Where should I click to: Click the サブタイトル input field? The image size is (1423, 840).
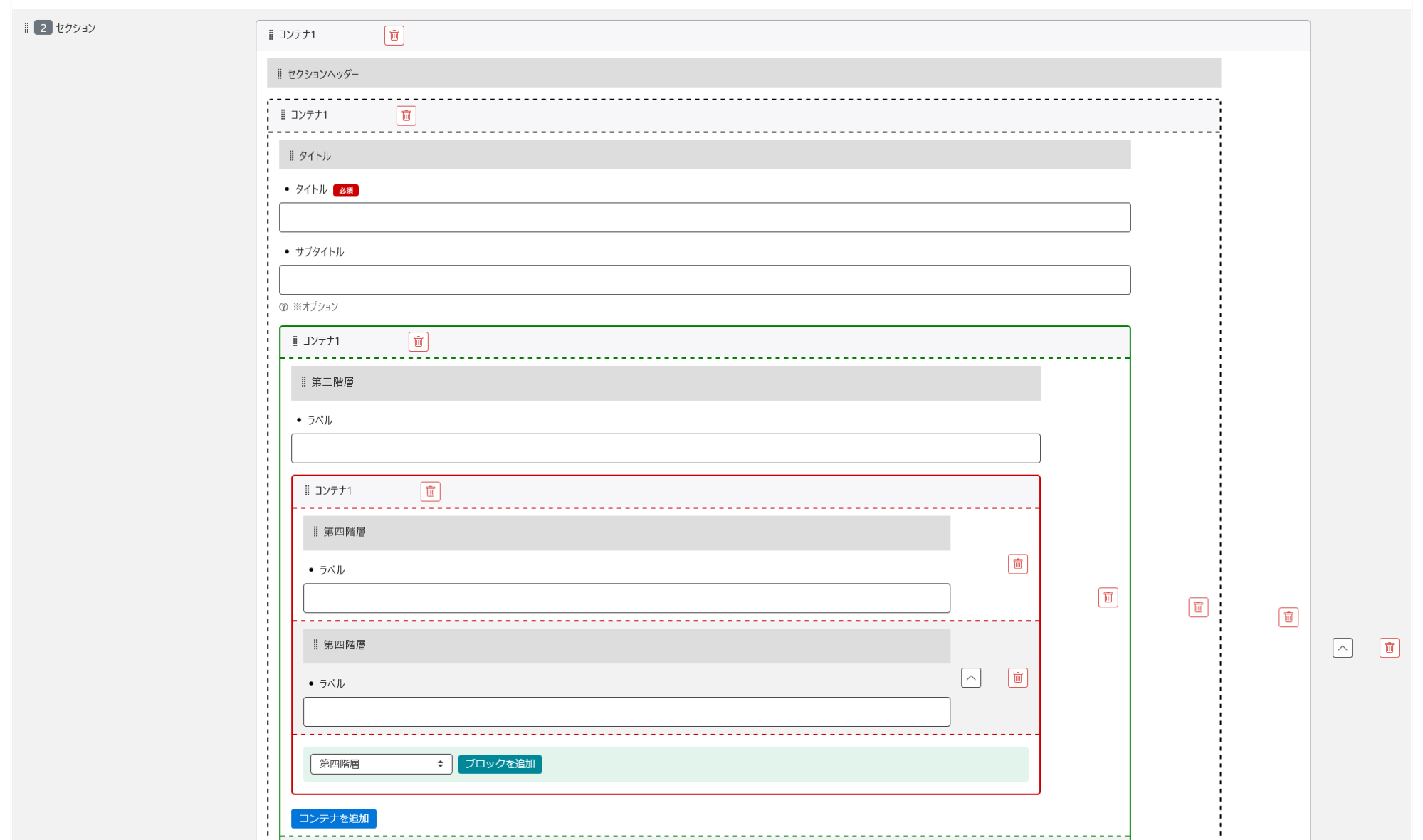pyautogui.click(x=704, y=280)
